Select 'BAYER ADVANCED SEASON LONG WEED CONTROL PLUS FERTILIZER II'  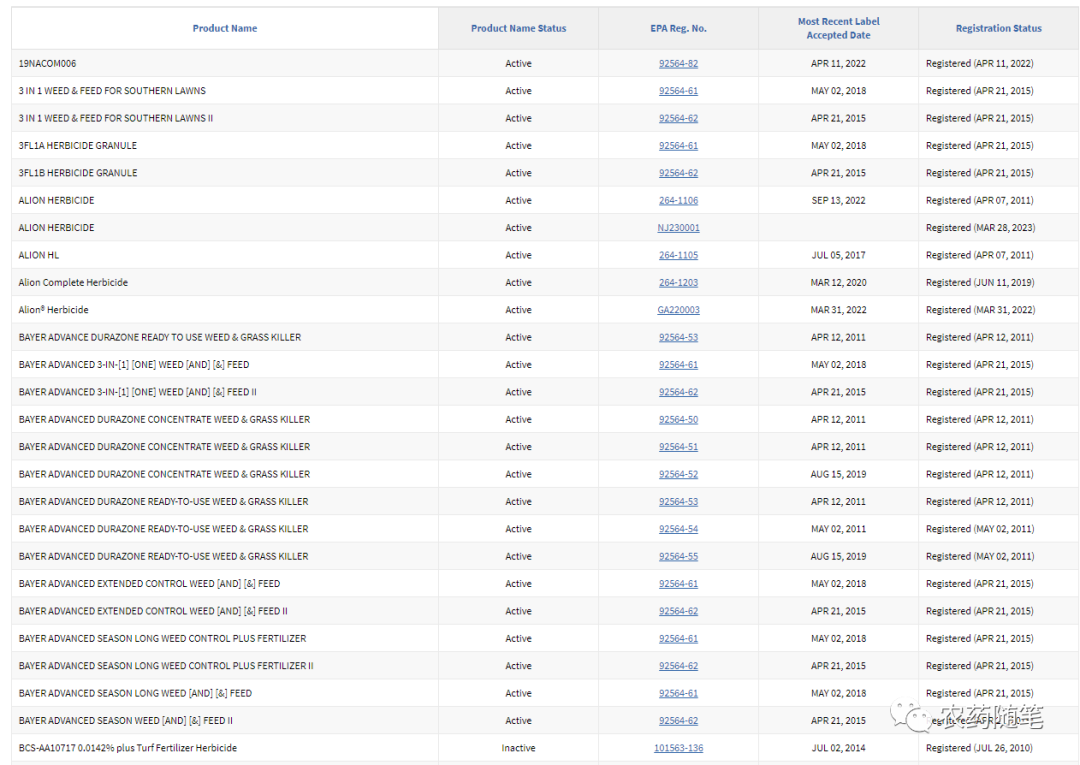[x=166, y=666]
